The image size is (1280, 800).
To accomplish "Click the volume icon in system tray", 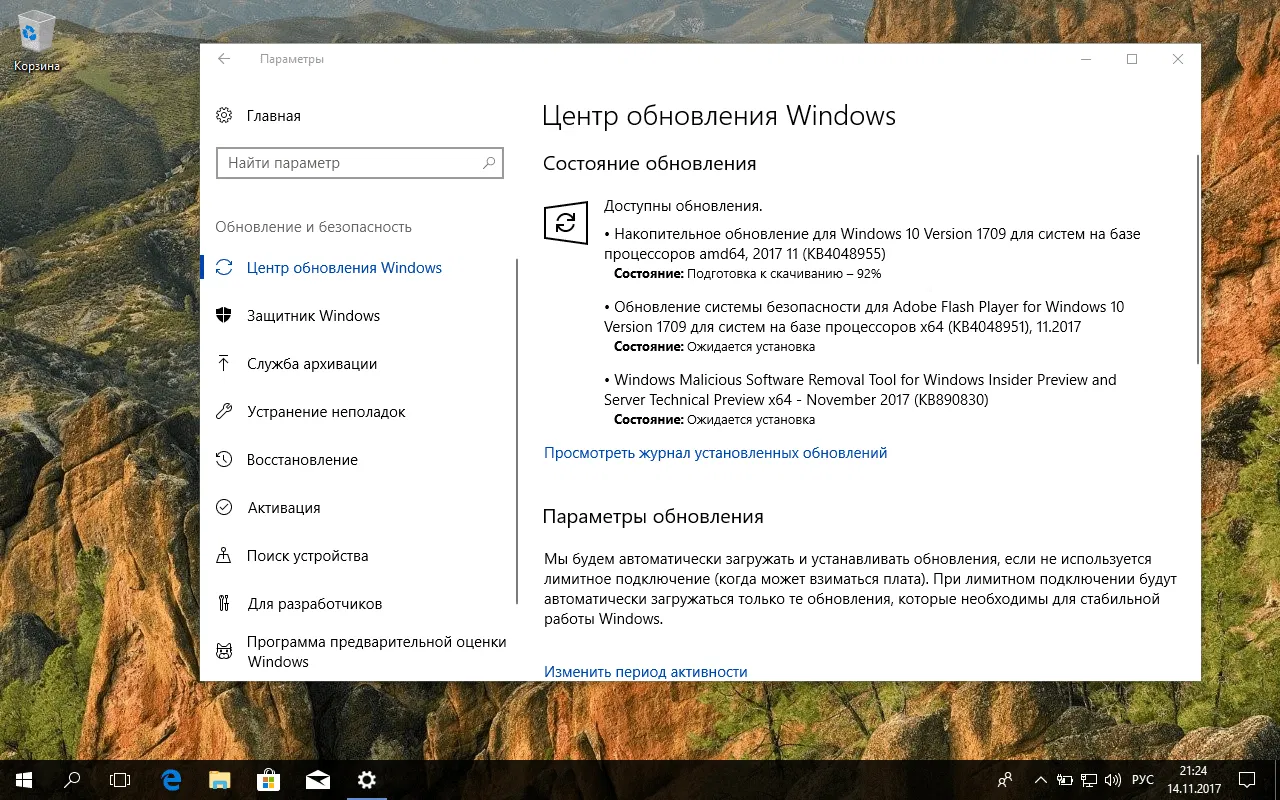I will pyautogui.click(x=1113, y=779).
